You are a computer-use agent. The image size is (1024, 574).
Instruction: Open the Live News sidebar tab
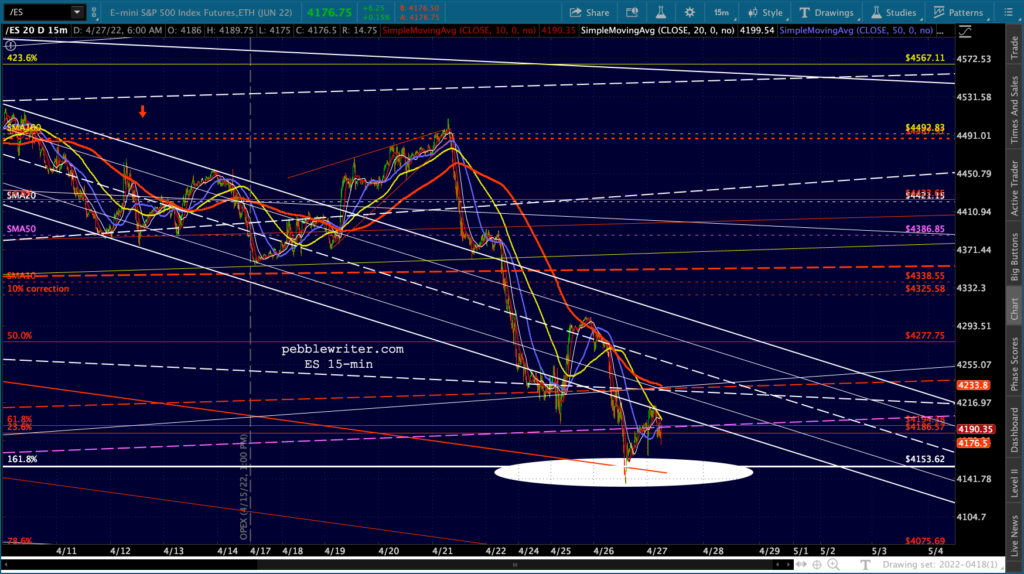tap(1015, 534)
